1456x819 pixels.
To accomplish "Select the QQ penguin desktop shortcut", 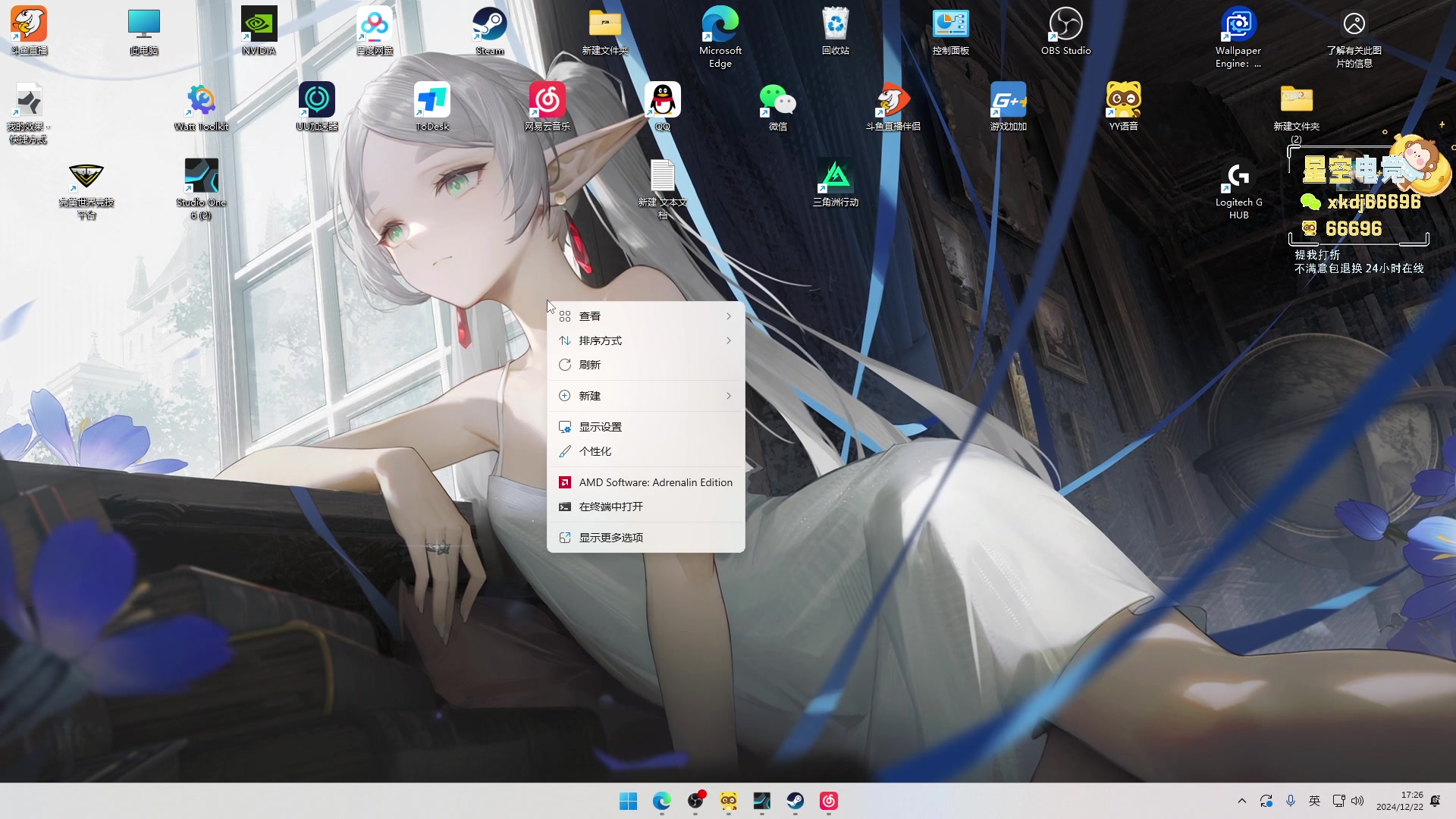I will point(663,107).
